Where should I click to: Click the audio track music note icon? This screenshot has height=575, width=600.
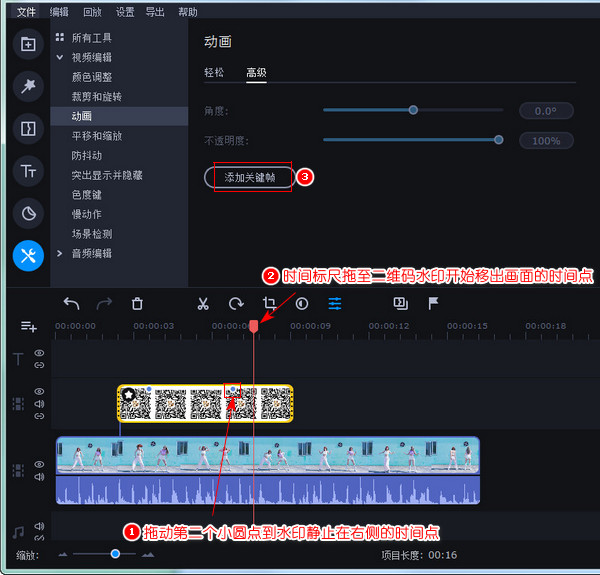point(18,532)
